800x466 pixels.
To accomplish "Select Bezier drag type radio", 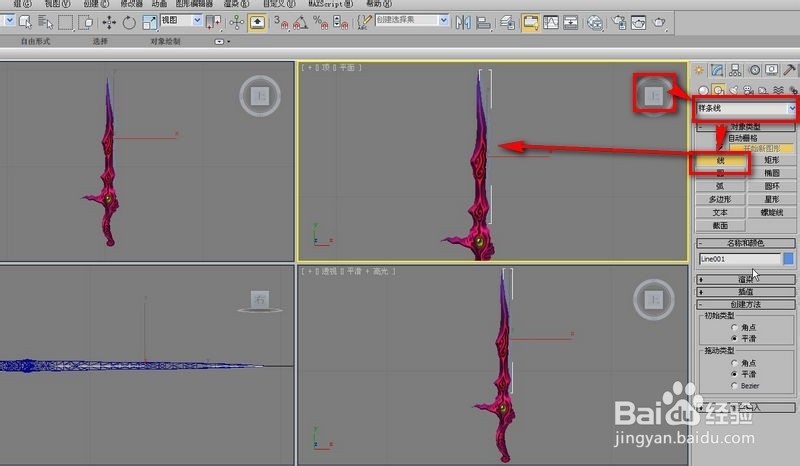I will tap(734, 386).
